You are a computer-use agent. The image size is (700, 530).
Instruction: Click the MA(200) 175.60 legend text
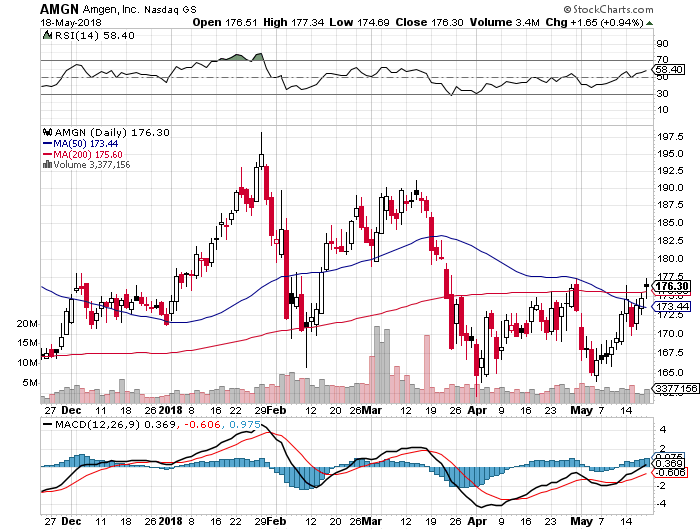click(x=88, y=154)
